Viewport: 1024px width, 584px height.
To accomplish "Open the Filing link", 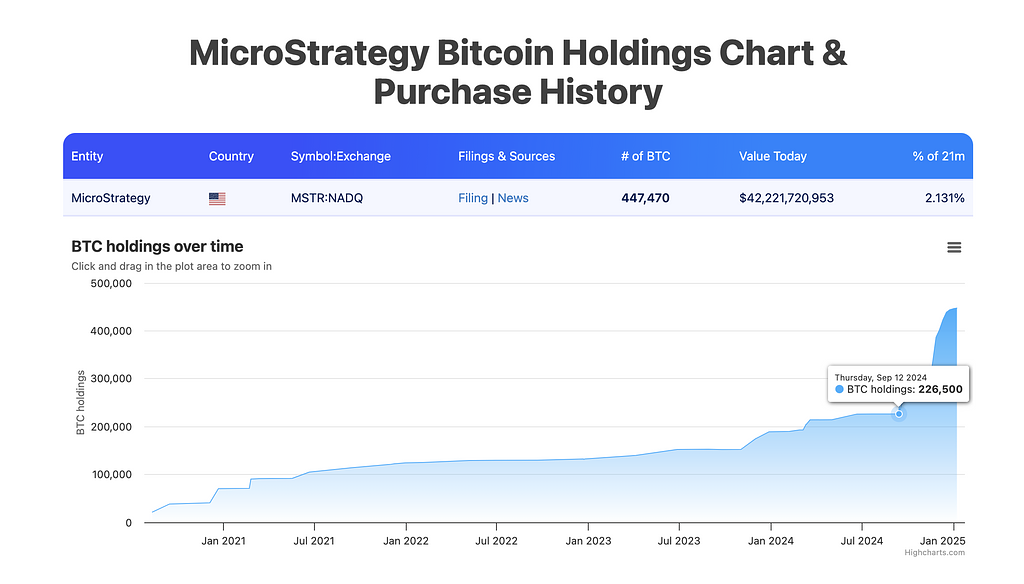I will [473, 198].
